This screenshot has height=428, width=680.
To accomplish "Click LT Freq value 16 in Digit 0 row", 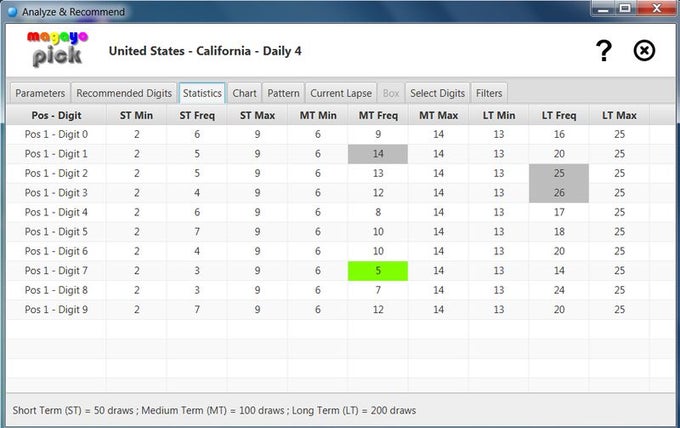I will tap(559, 134).
